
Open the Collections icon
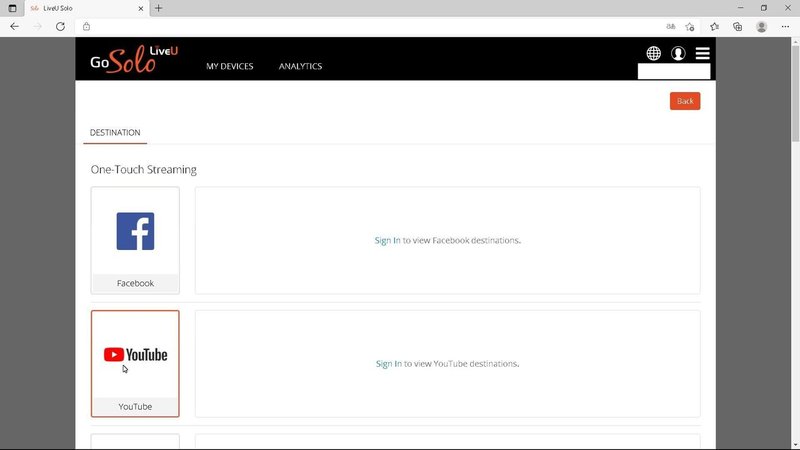[x=738, y=27]
